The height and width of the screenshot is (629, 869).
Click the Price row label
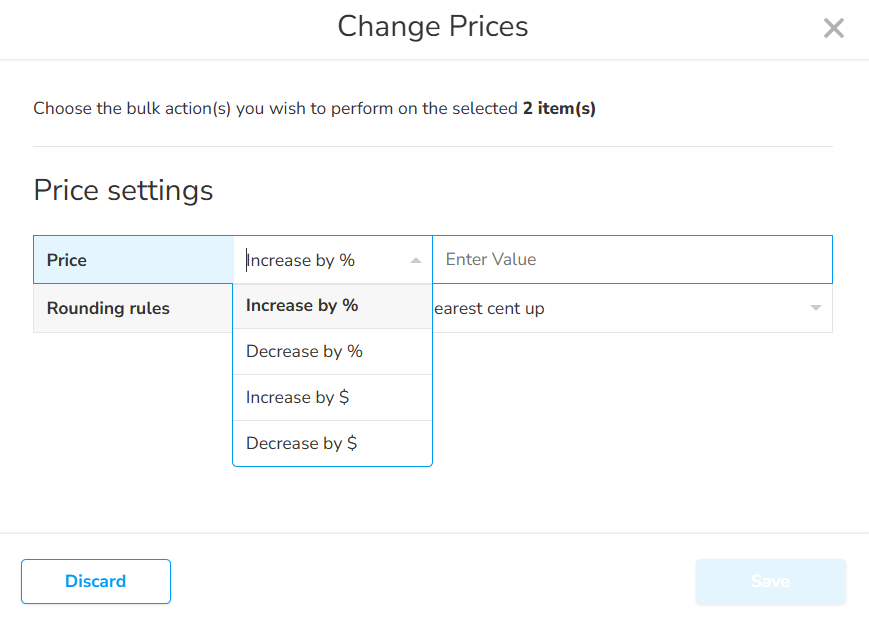tap(67, 260)
